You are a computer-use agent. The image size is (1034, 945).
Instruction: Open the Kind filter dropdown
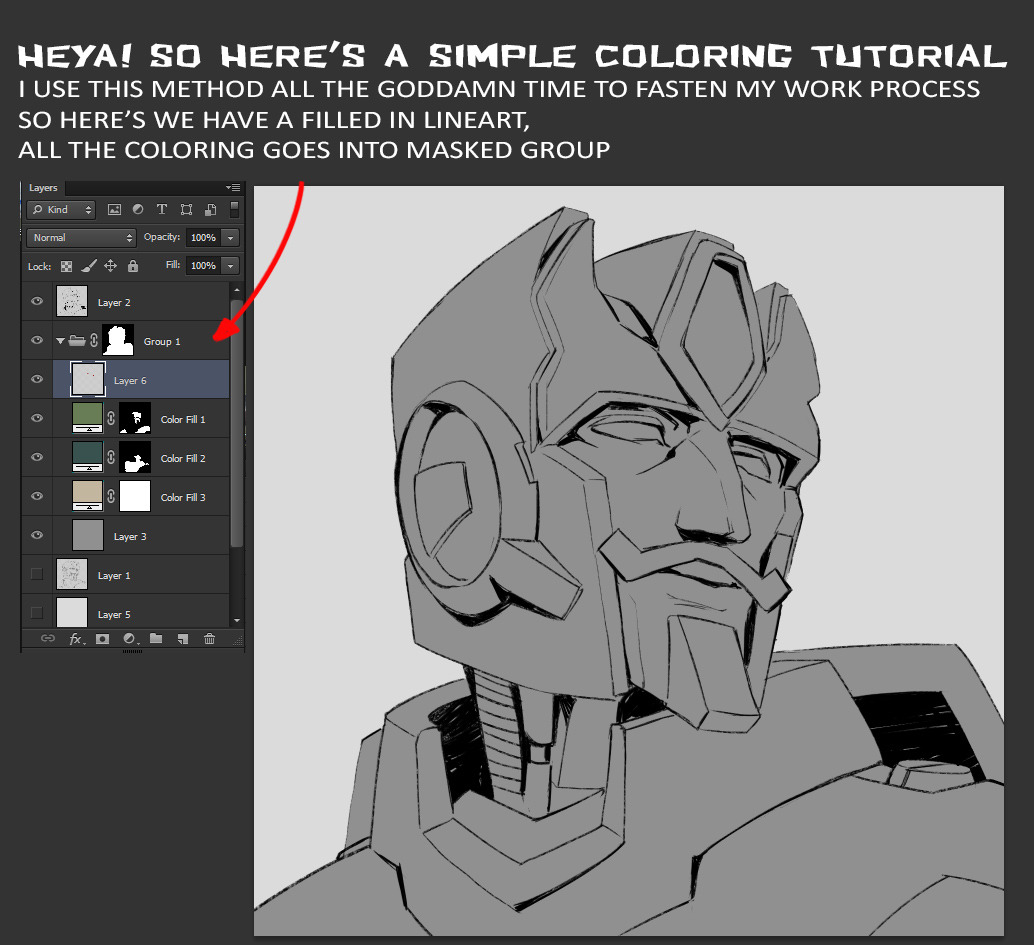tap(61, 210)
